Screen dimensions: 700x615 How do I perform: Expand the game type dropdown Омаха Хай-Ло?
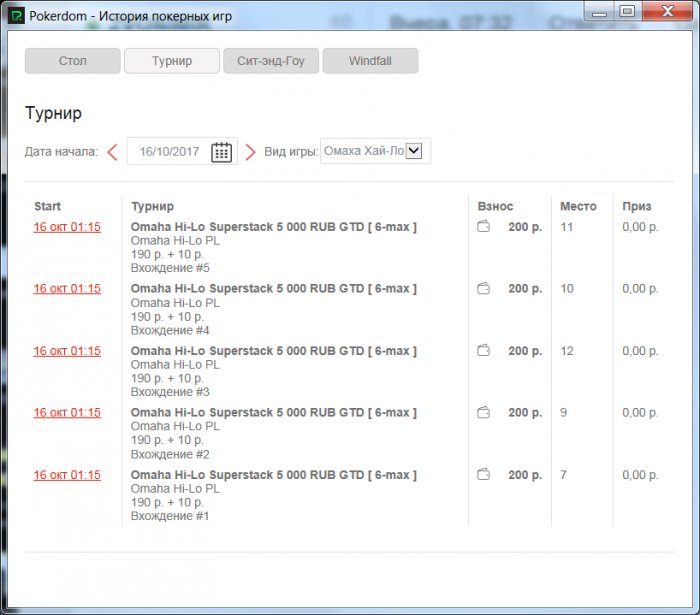pyautogui.click(x=415, y=151)
